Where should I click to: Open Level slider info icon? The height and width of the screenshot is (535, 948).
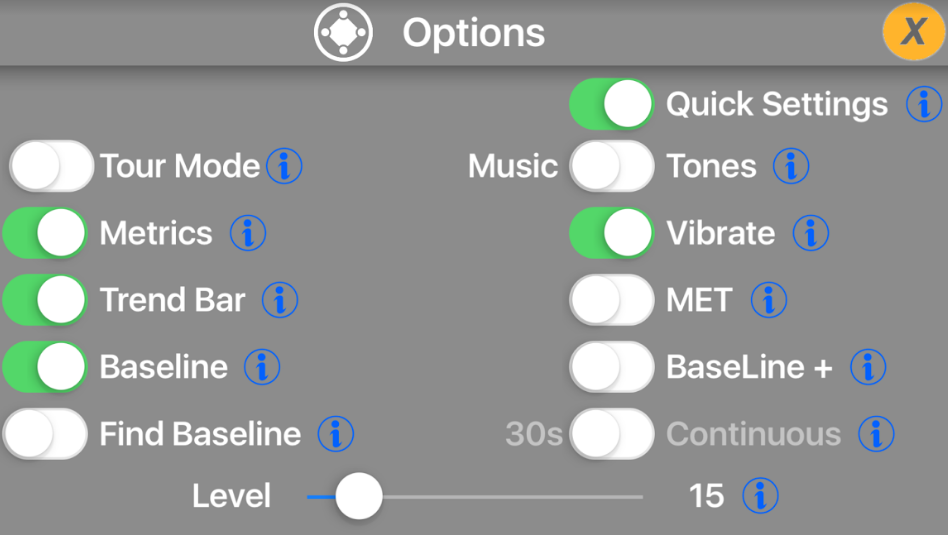click(761, 496)
